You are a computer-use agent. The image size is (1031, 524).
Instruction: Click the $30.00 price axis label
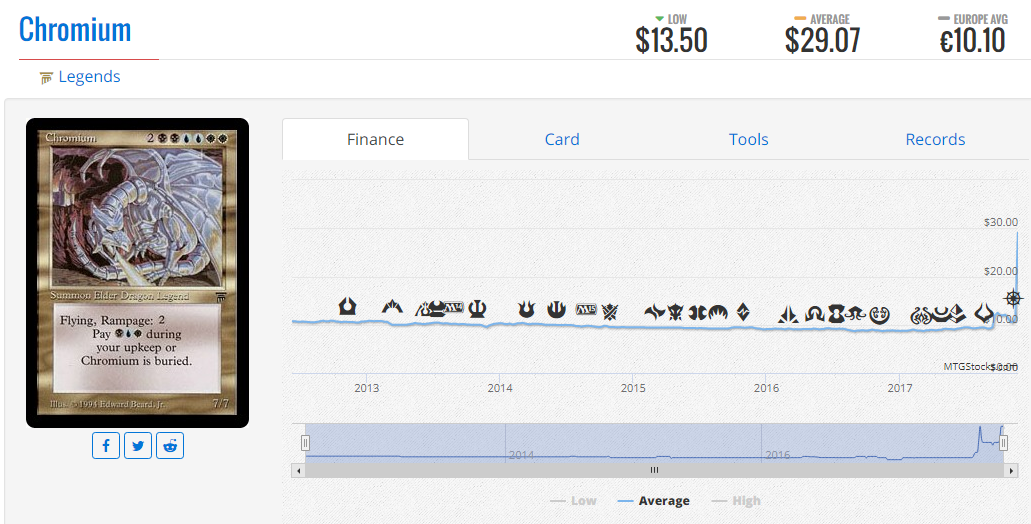click(x=1001, y=222)
